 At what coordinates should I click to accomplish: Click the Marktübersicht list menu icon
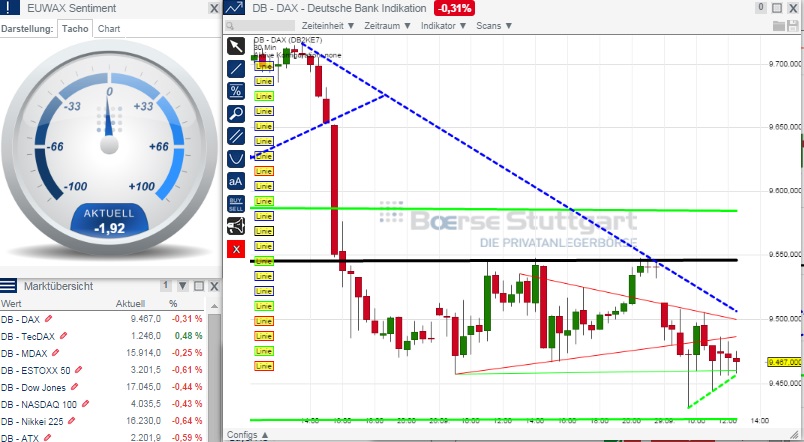8,286
